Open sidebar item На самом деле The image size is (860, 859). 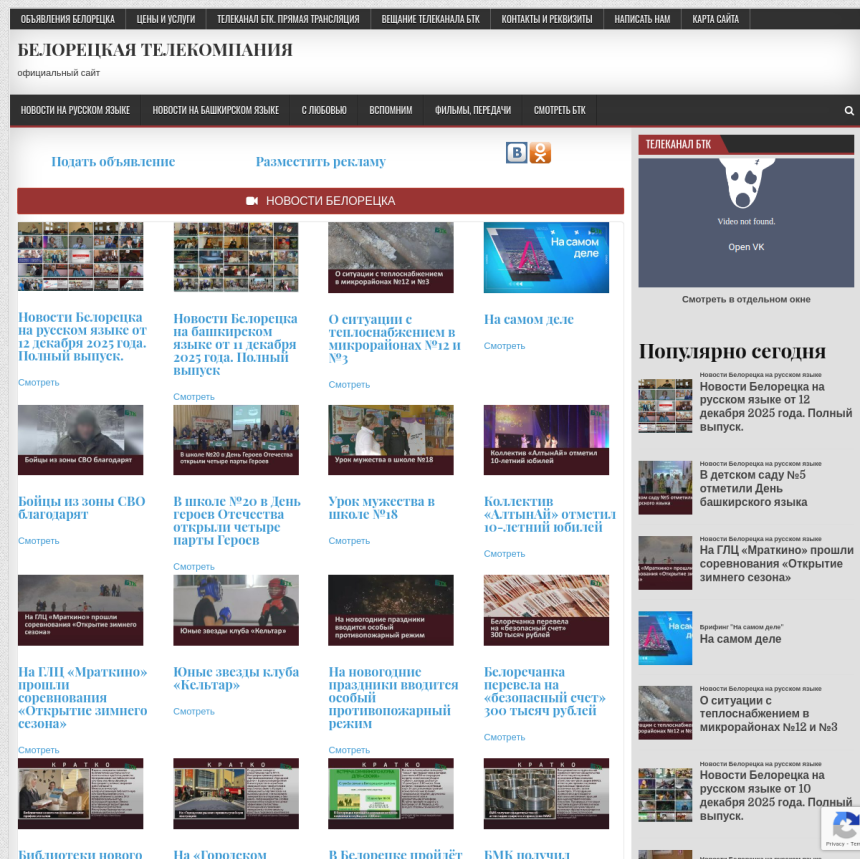(x=740, y=639)
